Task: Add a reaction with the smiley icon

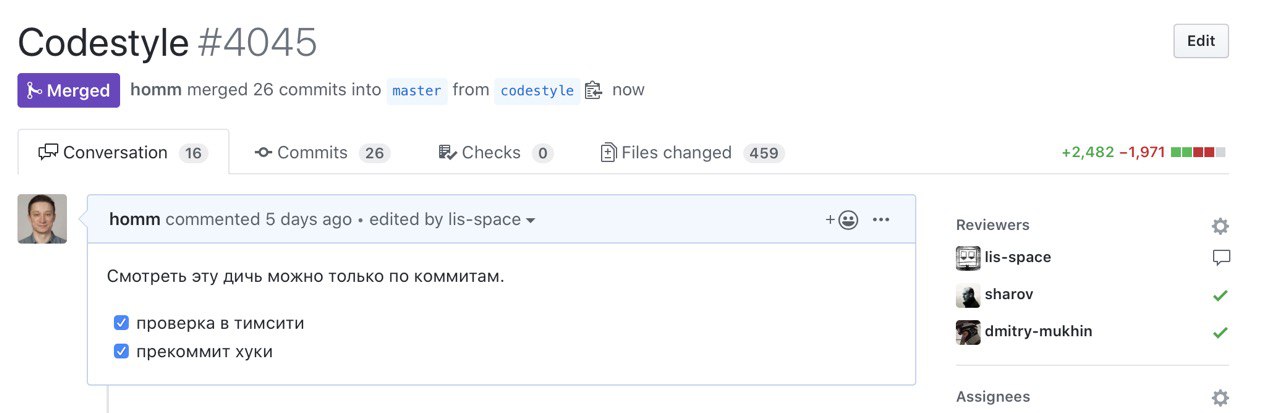Action: 842,220
